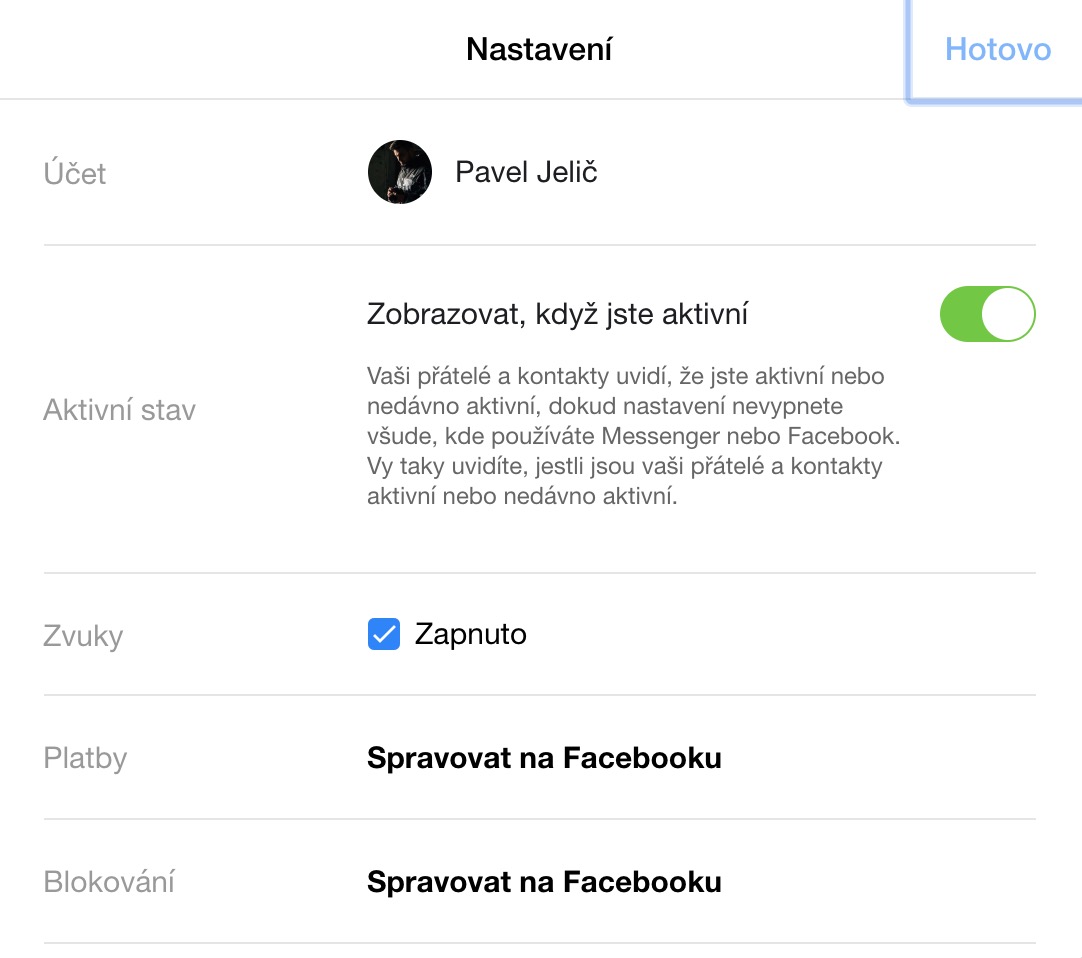1082x958 pixels.
Task: Click the Blokování row label
Action: coord(109,882)
